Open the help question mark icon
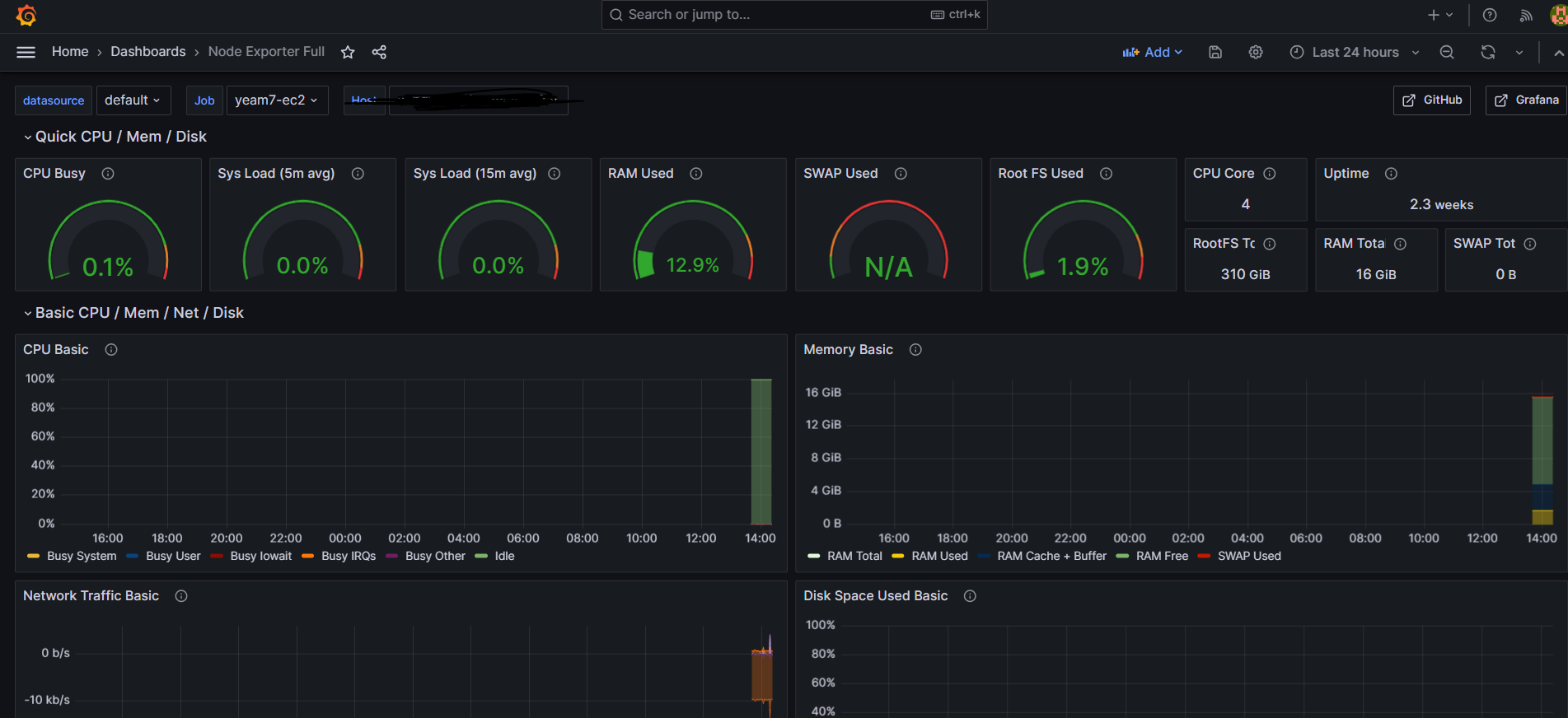 (1490, 15)
